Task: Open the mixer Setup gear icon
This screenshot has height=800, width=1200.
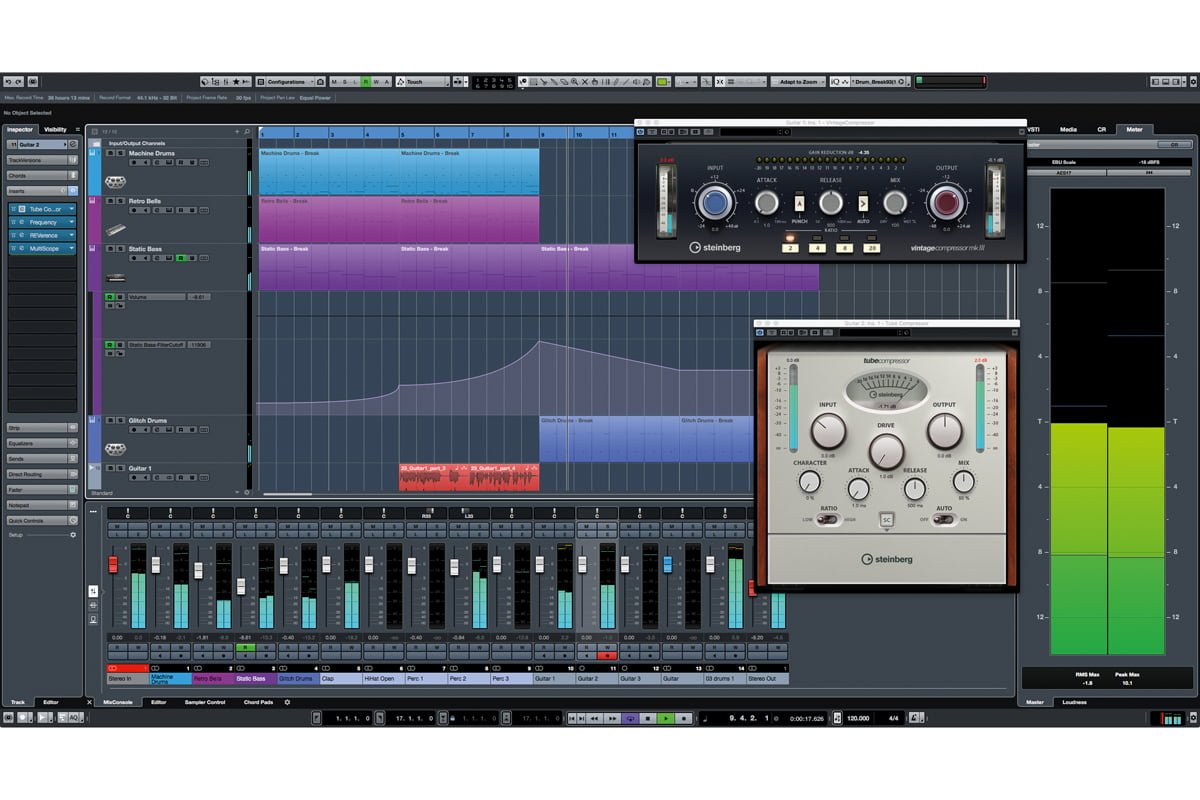Action: pyautogui.click(x=72, y=535)
